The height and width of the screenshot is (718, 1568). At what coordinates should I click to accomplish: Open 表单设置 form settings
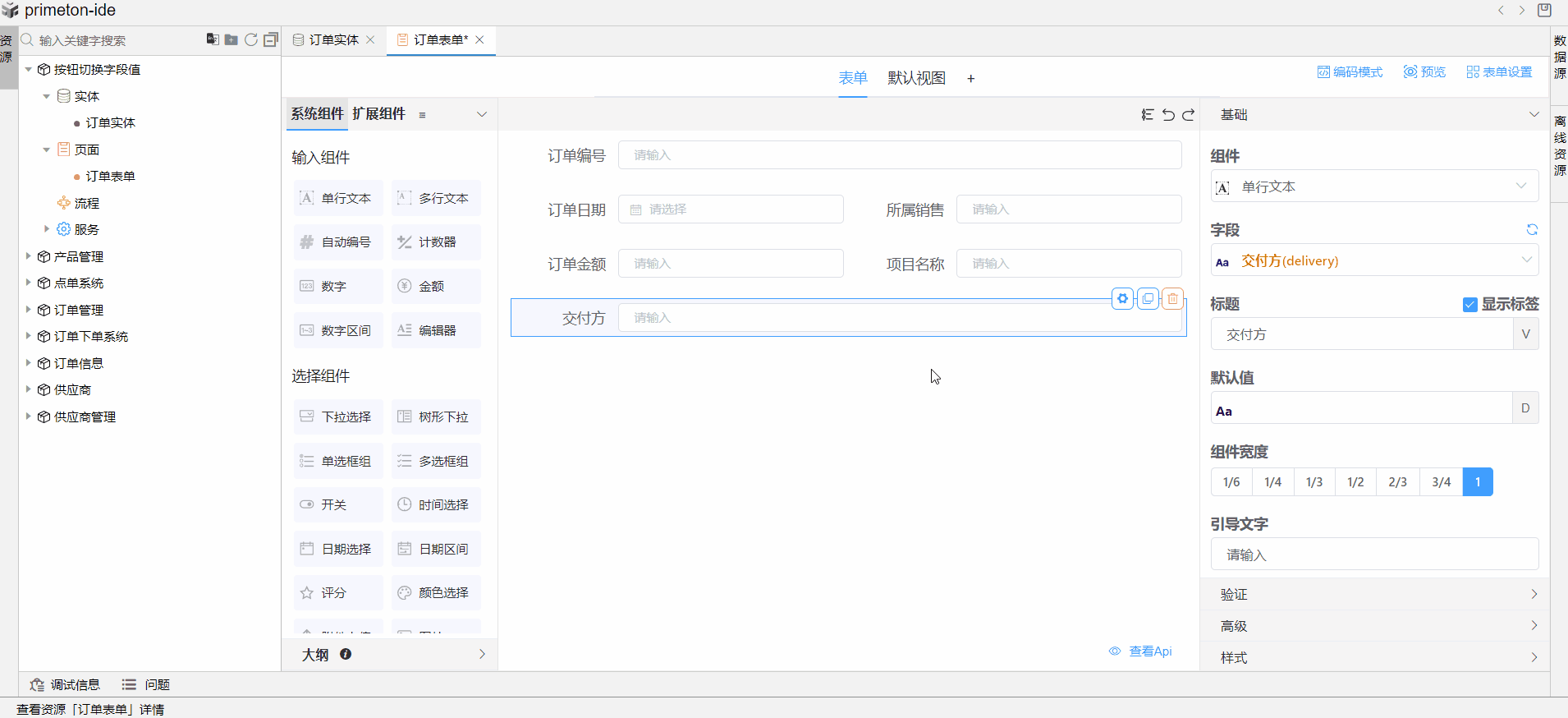coord(1499,72)
